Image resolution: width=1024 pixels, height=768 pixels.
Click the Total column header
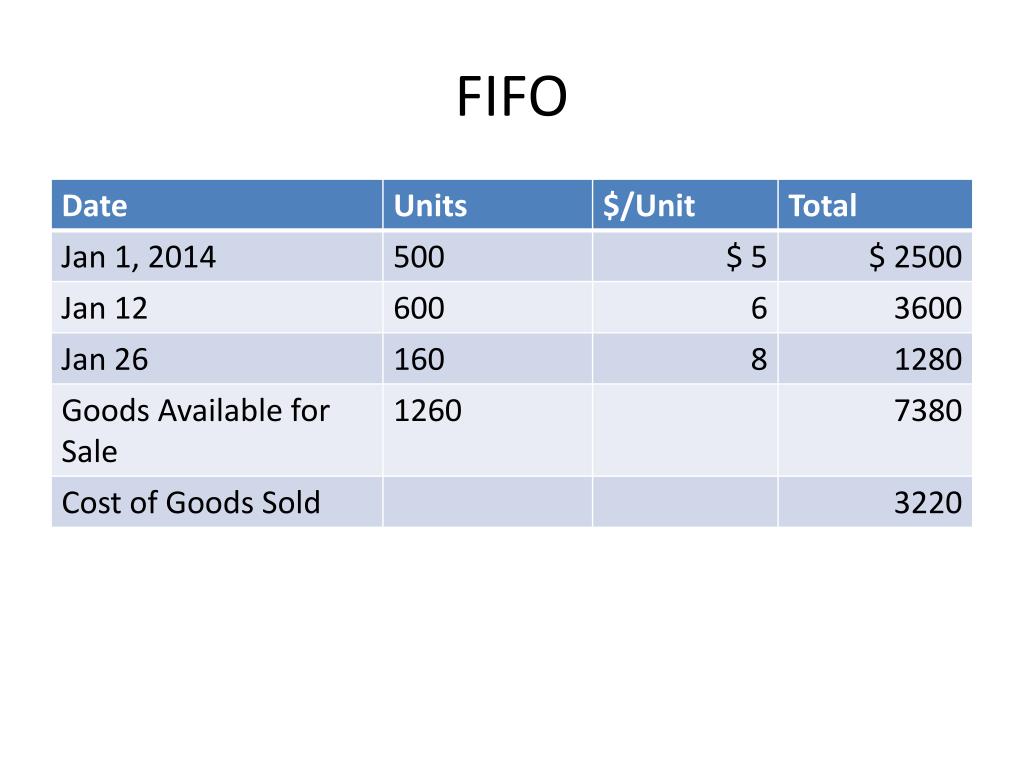822,206
